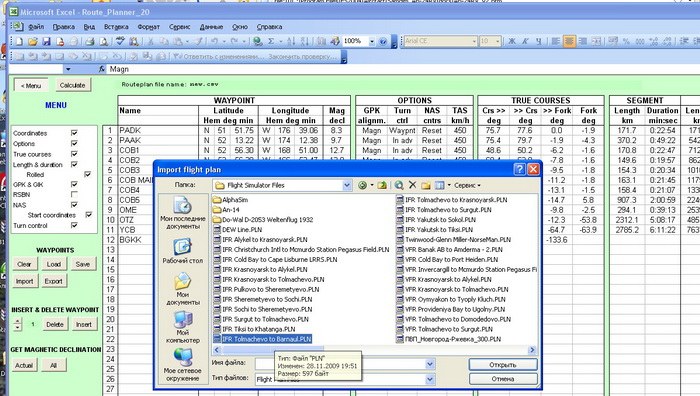700x396 pixels.
Task: Open the AlphaSim folder
Action: click(230, 200)
